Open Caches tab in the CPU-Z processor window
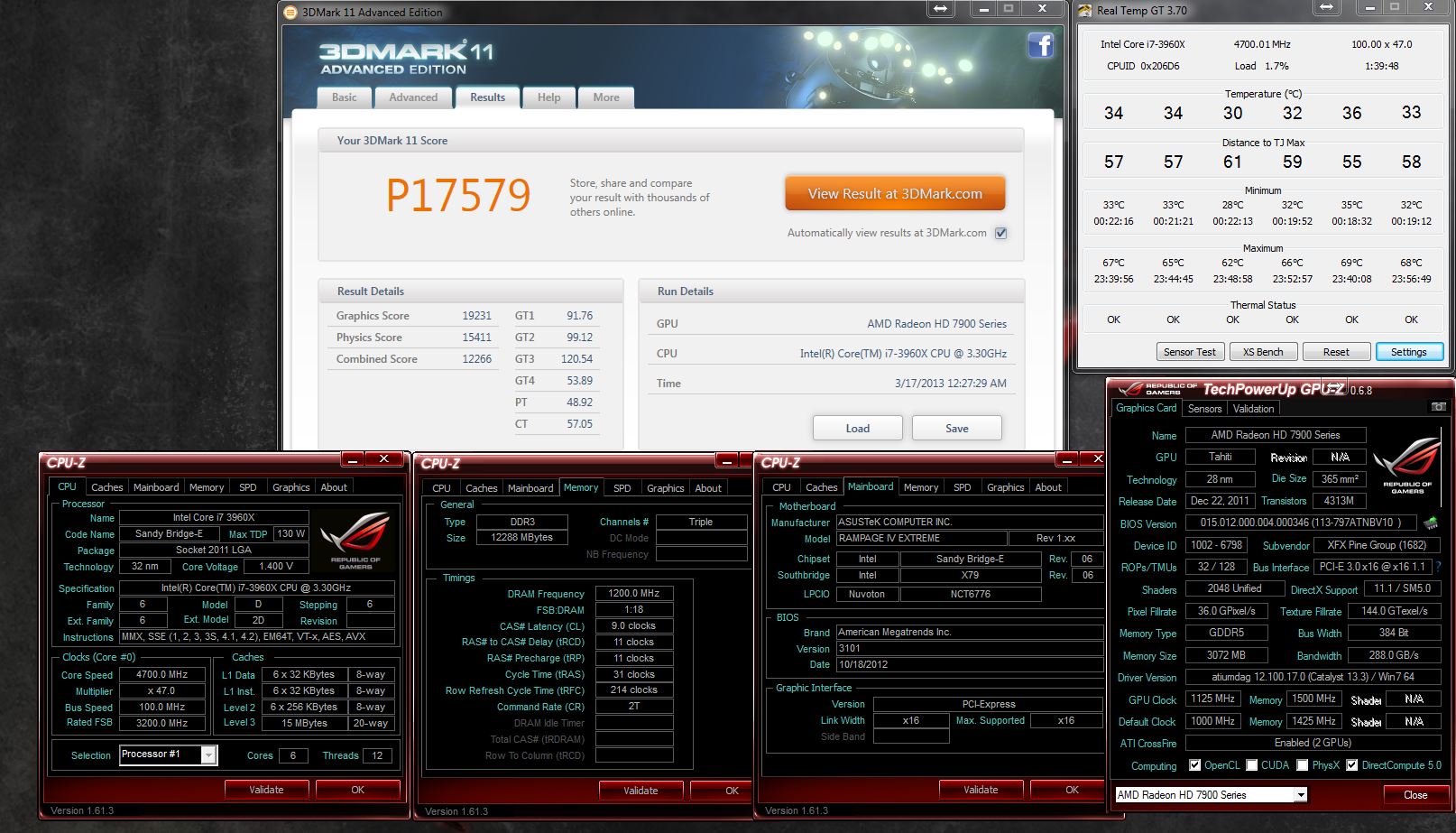 (106, 487)
